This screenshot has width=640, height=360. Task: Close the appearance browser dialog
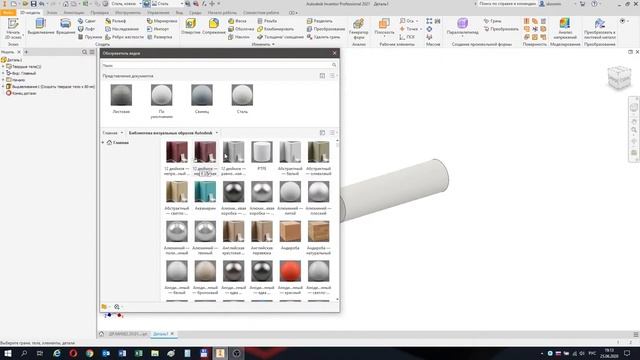pos(334,53)
